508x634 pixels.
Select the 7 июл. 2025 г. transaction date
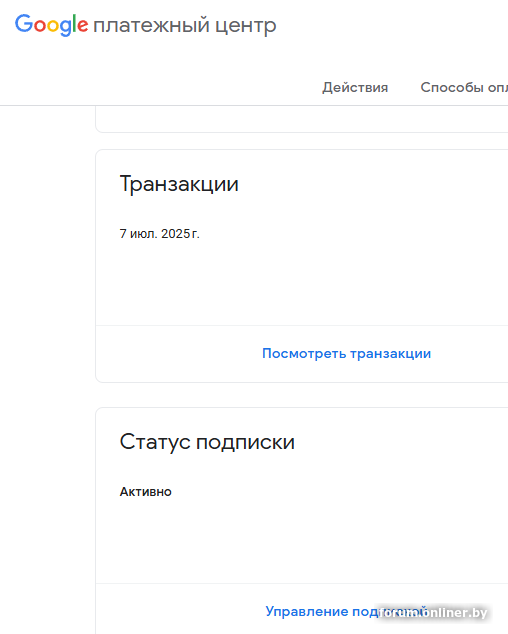(160, 234)
